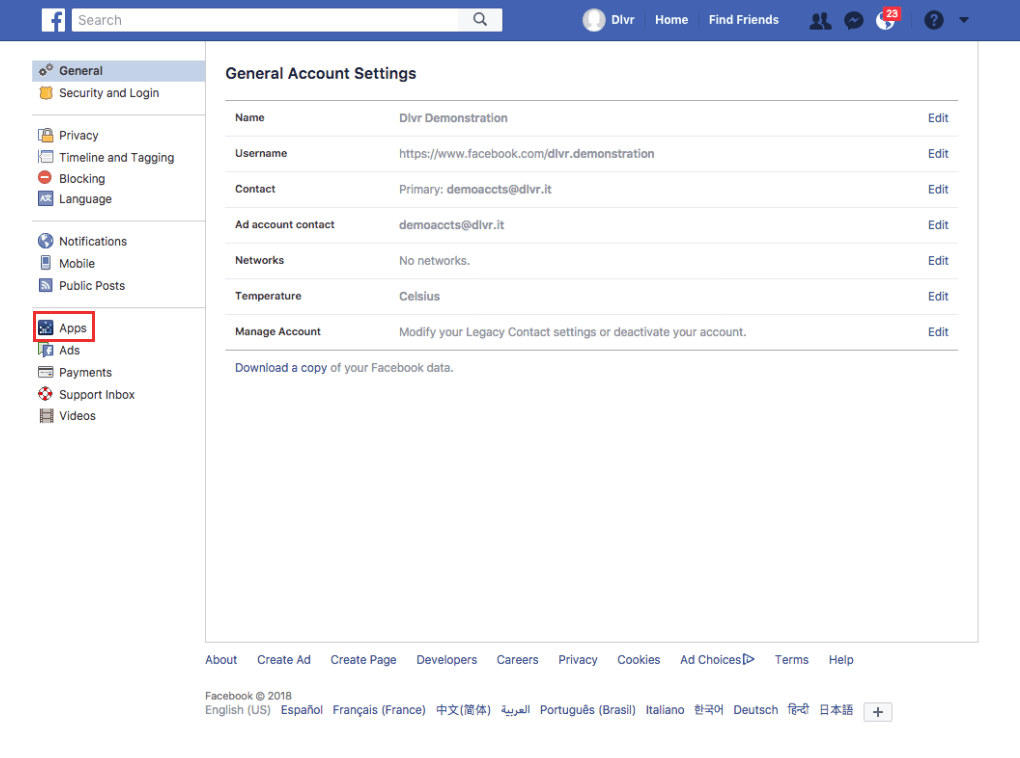Click the Payments card icon
Screen dimensions: 1020x758
46,372
